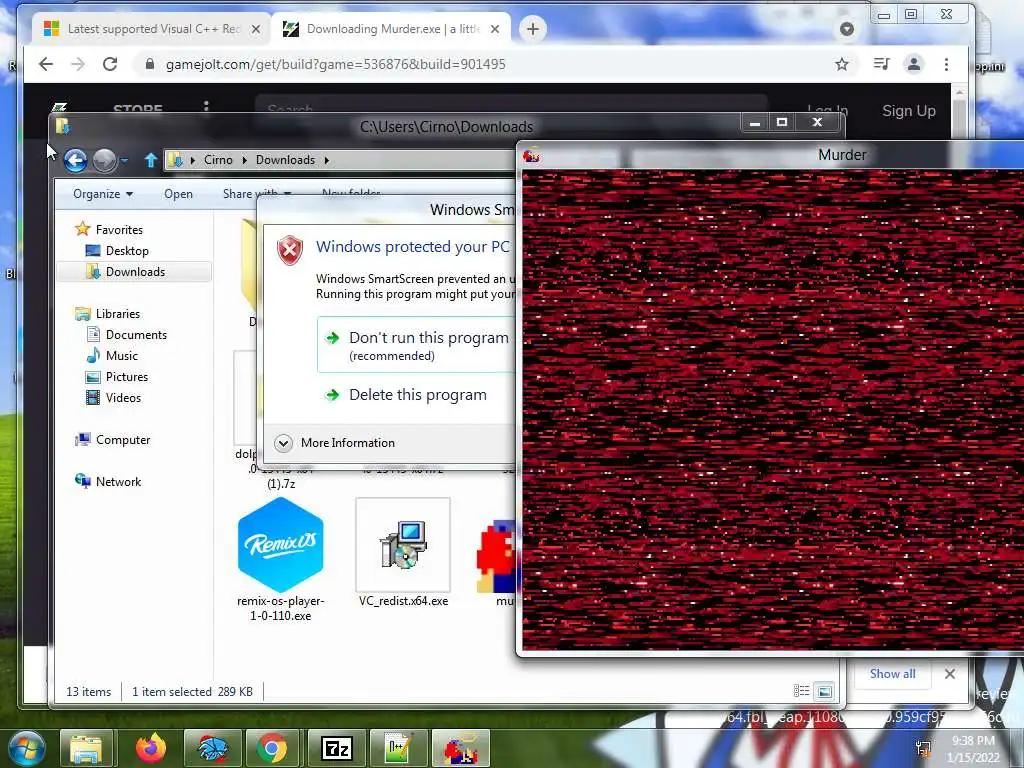Click Show all downloads in Chrome
The image size is (1024, 768).
click(x=893, y=673)
